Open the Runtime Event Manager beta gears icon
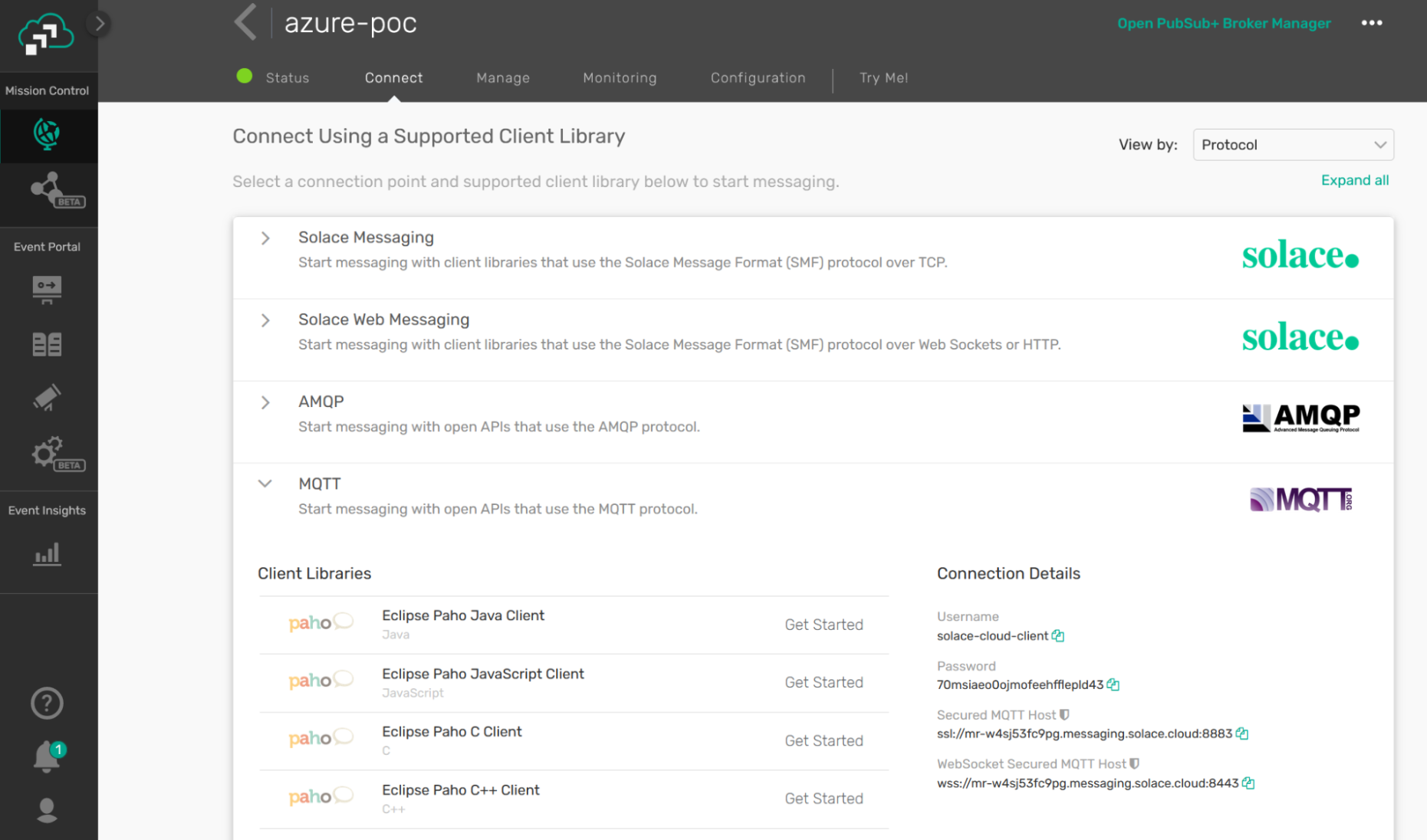Viewport: 1427px width, 840px height. point(48,452)
